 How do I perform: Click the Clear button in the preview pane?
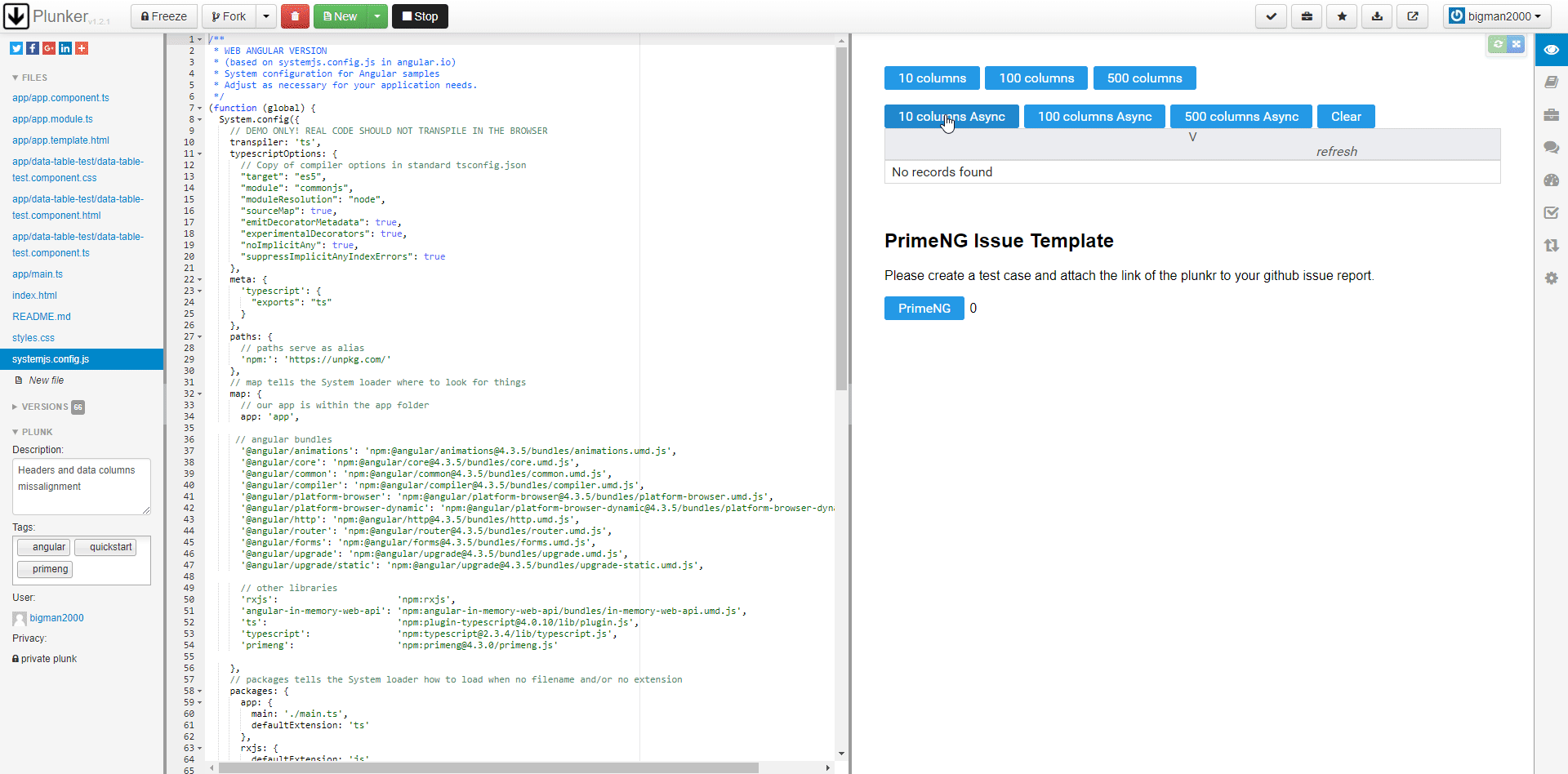tap(1345, 116)
